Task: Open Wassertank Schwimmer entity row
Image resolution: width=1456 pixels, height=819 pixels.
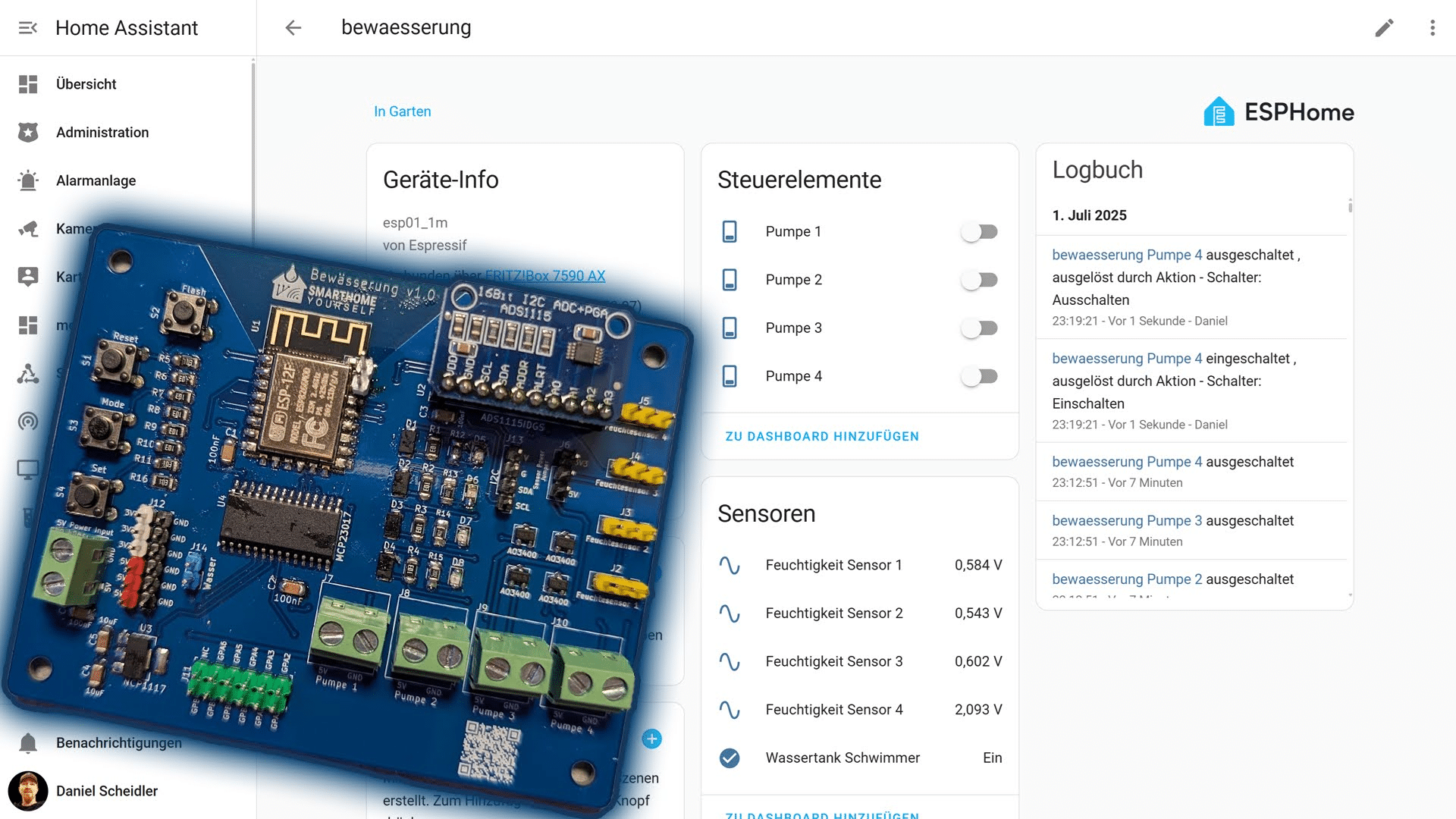Action: tap(860, 758)
